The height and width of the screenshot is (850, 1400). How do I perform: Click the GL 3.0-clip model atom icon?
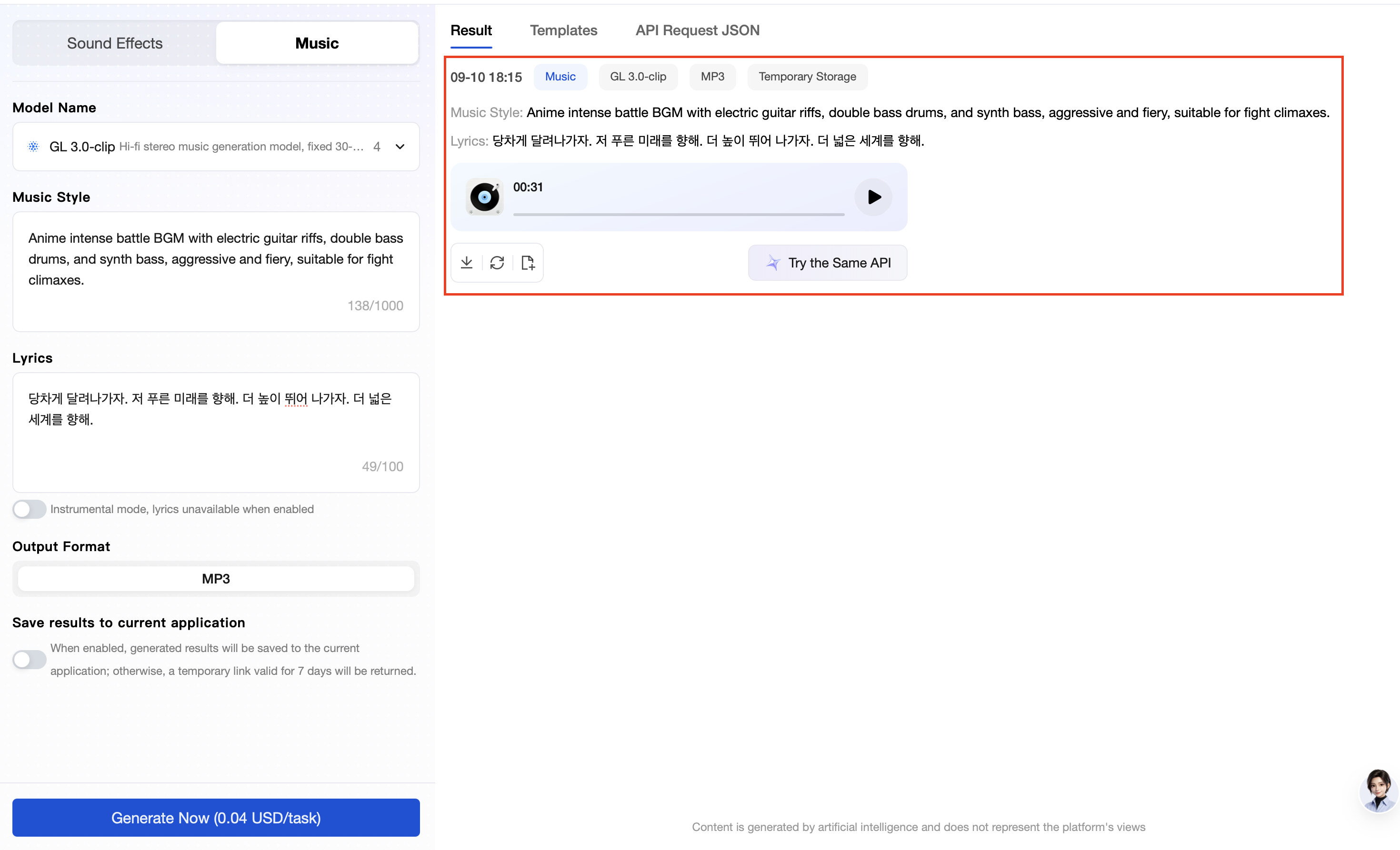(33, 147)
